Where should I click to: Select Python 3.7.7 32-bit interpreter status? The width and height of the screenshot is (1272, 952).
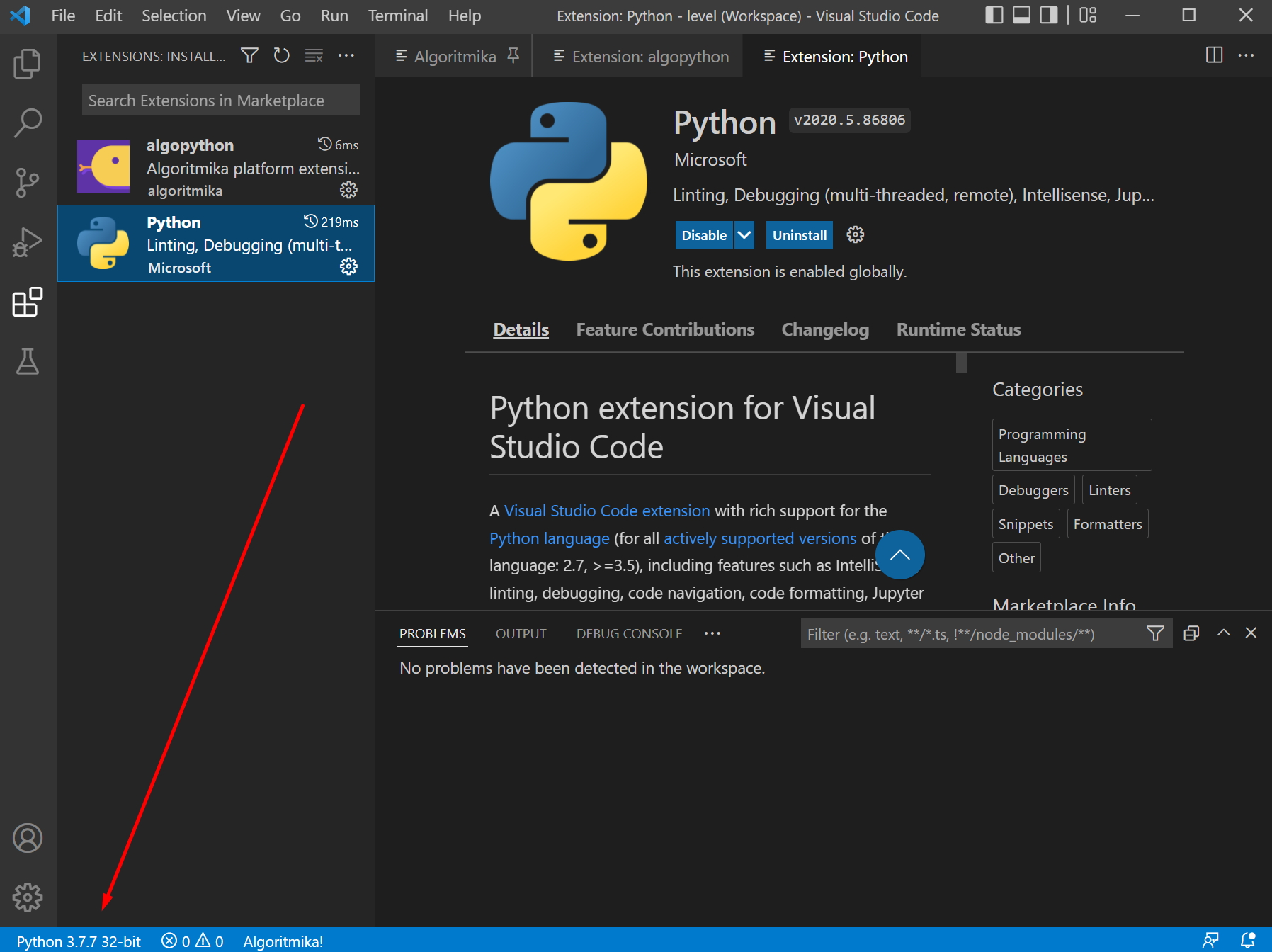[79, 941]
